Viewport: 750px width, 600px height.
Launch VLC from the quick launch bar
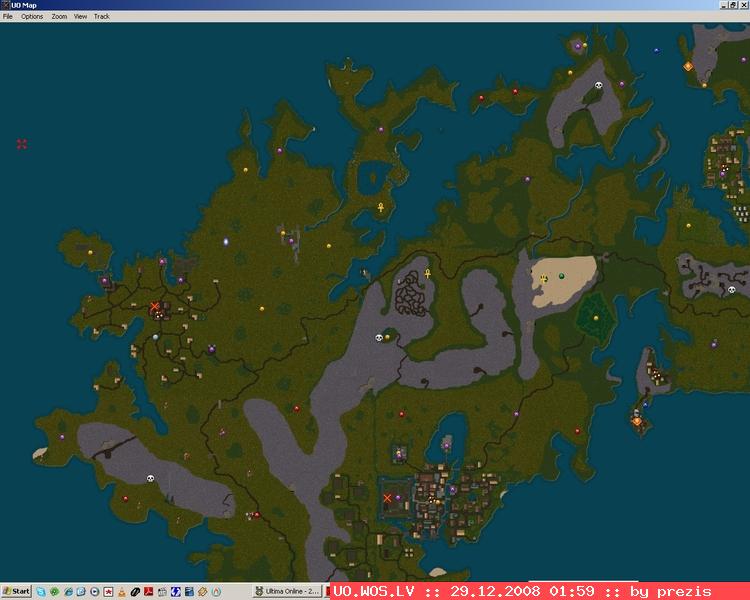[121, 592]
